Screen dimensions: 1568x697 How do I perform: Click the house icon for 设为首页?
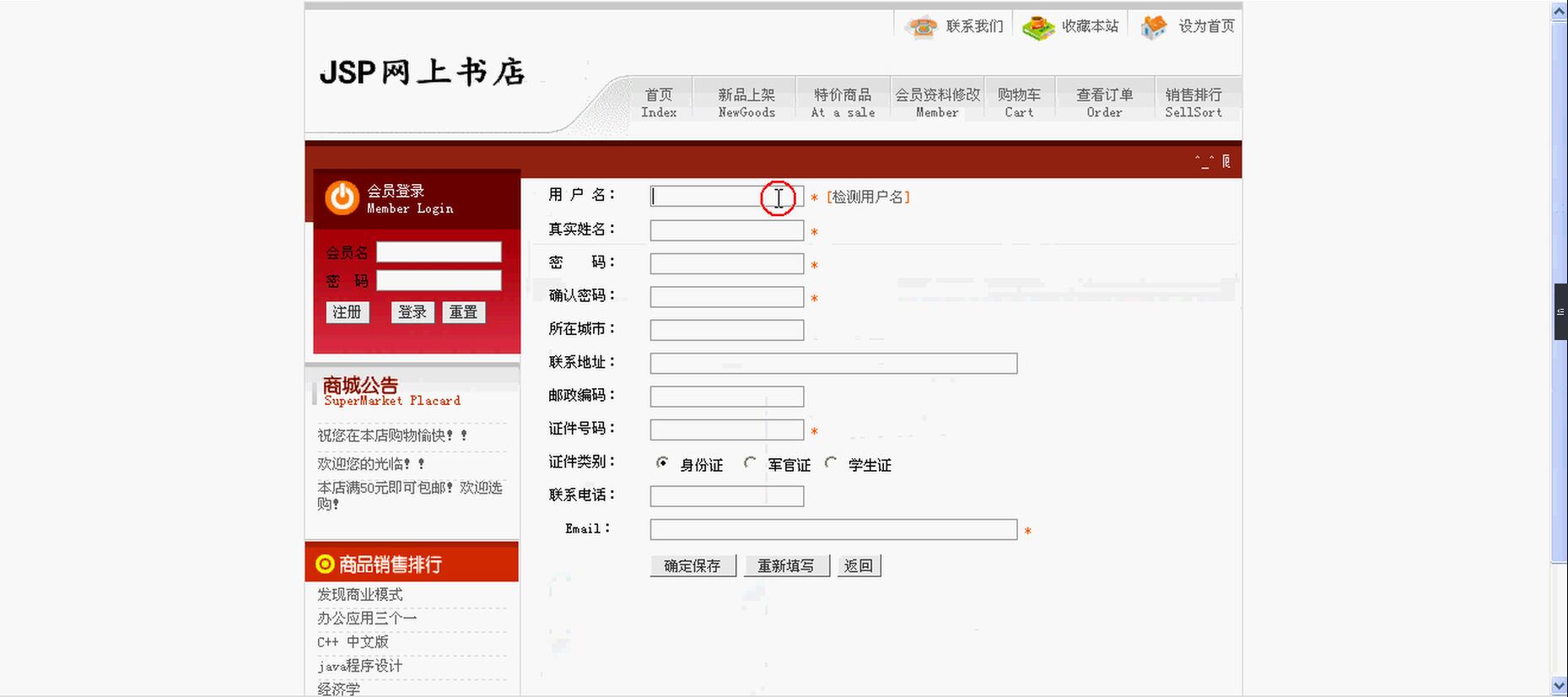point(1154,27)
